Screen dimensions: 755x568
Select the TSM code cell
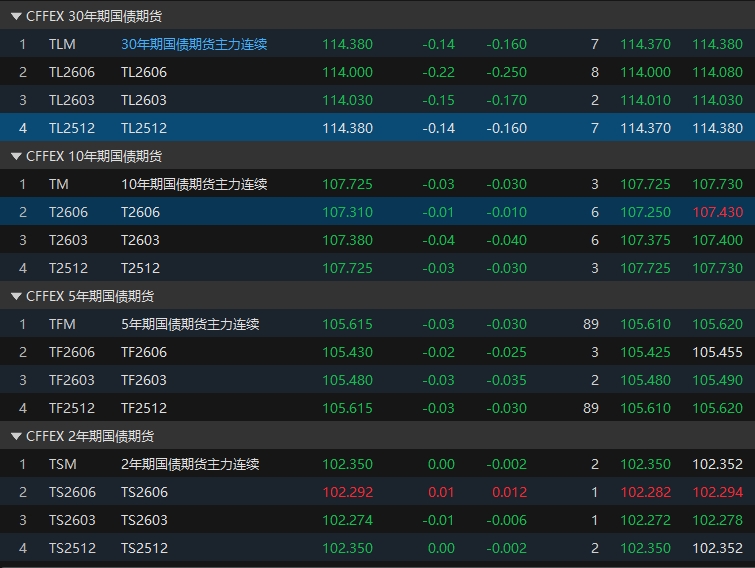pos(63,465)
